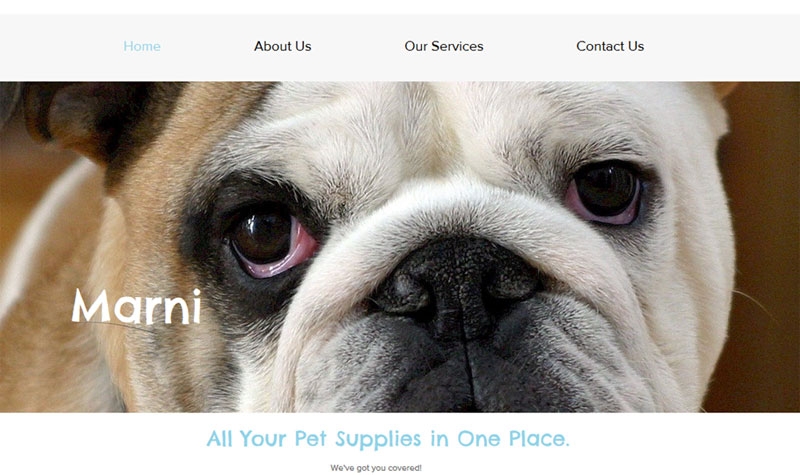The width and height of the screenshot is (800, 475).
Task: Navigate to the Contact Us page
Action: tap(610, 46)
